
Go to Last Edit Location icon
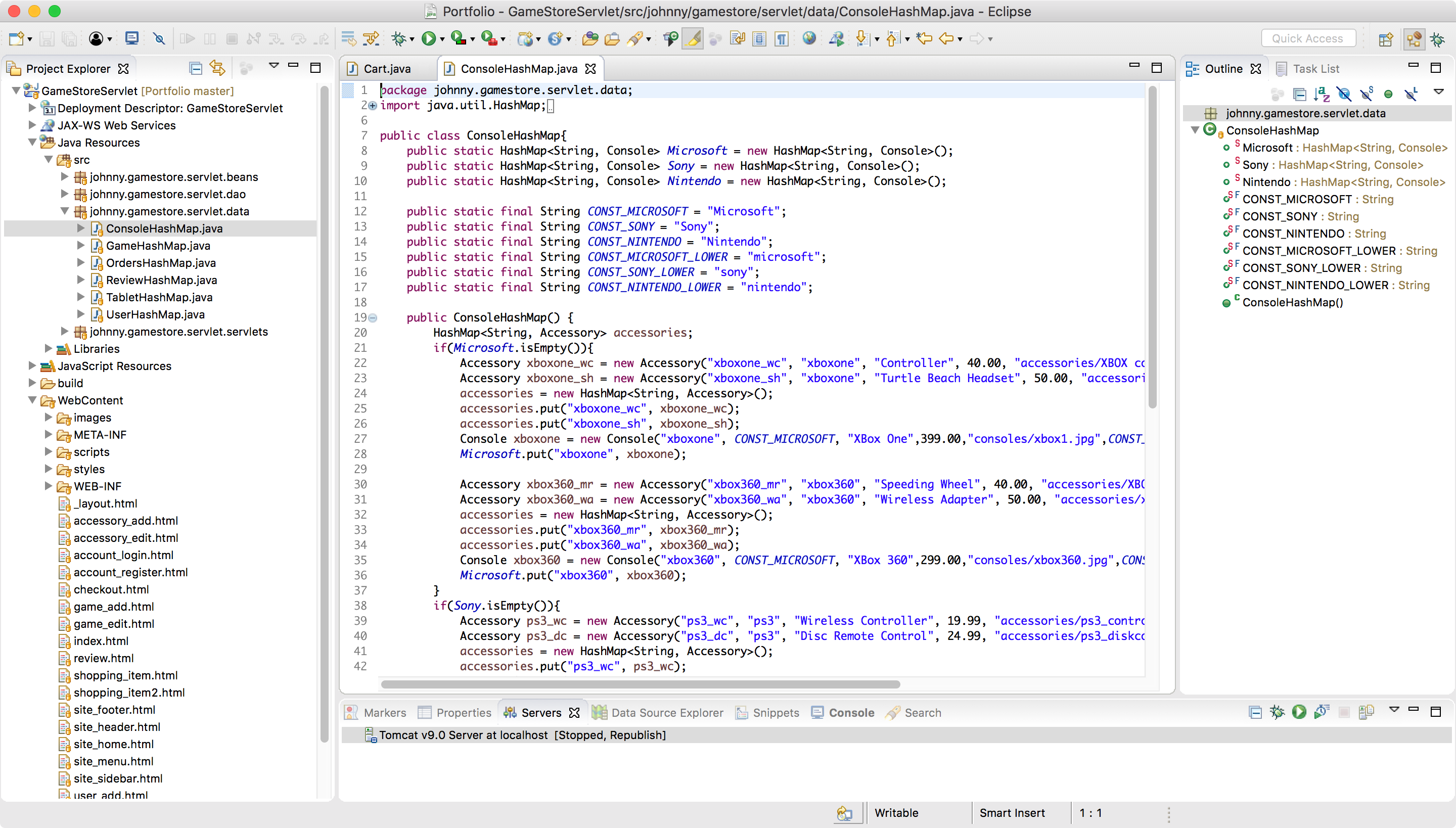click(x=924, y=38)
